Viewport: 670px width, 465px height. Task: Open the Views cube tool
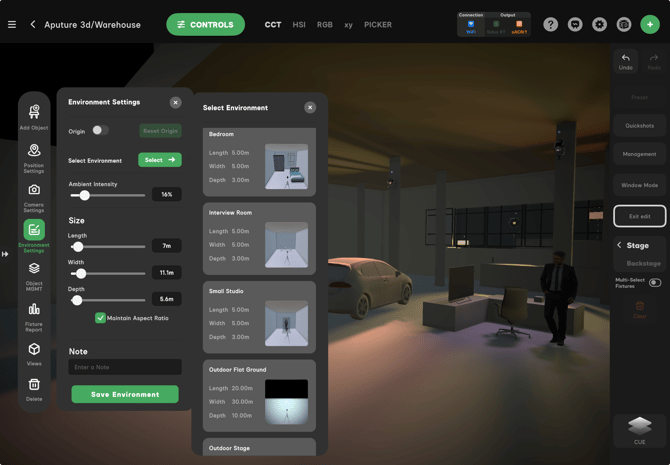click(34, 353)
